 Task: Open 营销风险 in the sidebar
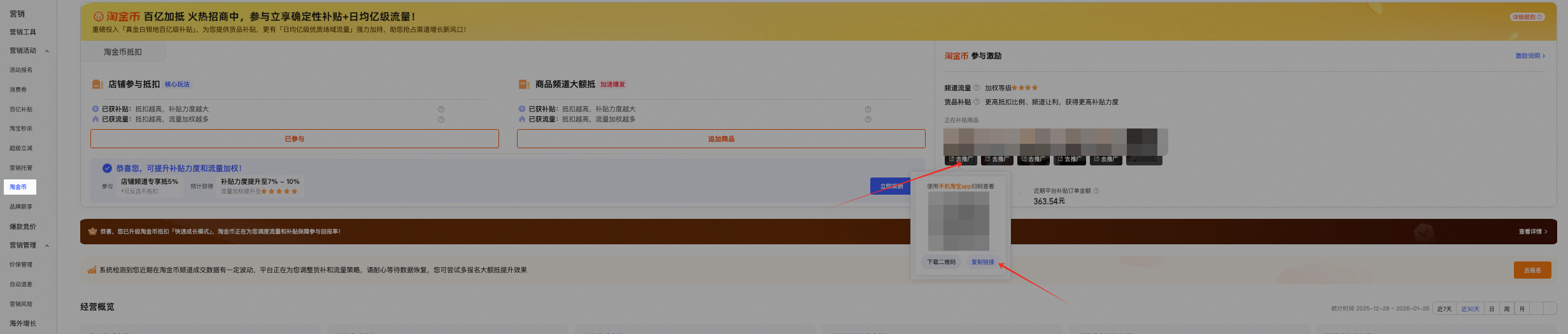point(21,304)
